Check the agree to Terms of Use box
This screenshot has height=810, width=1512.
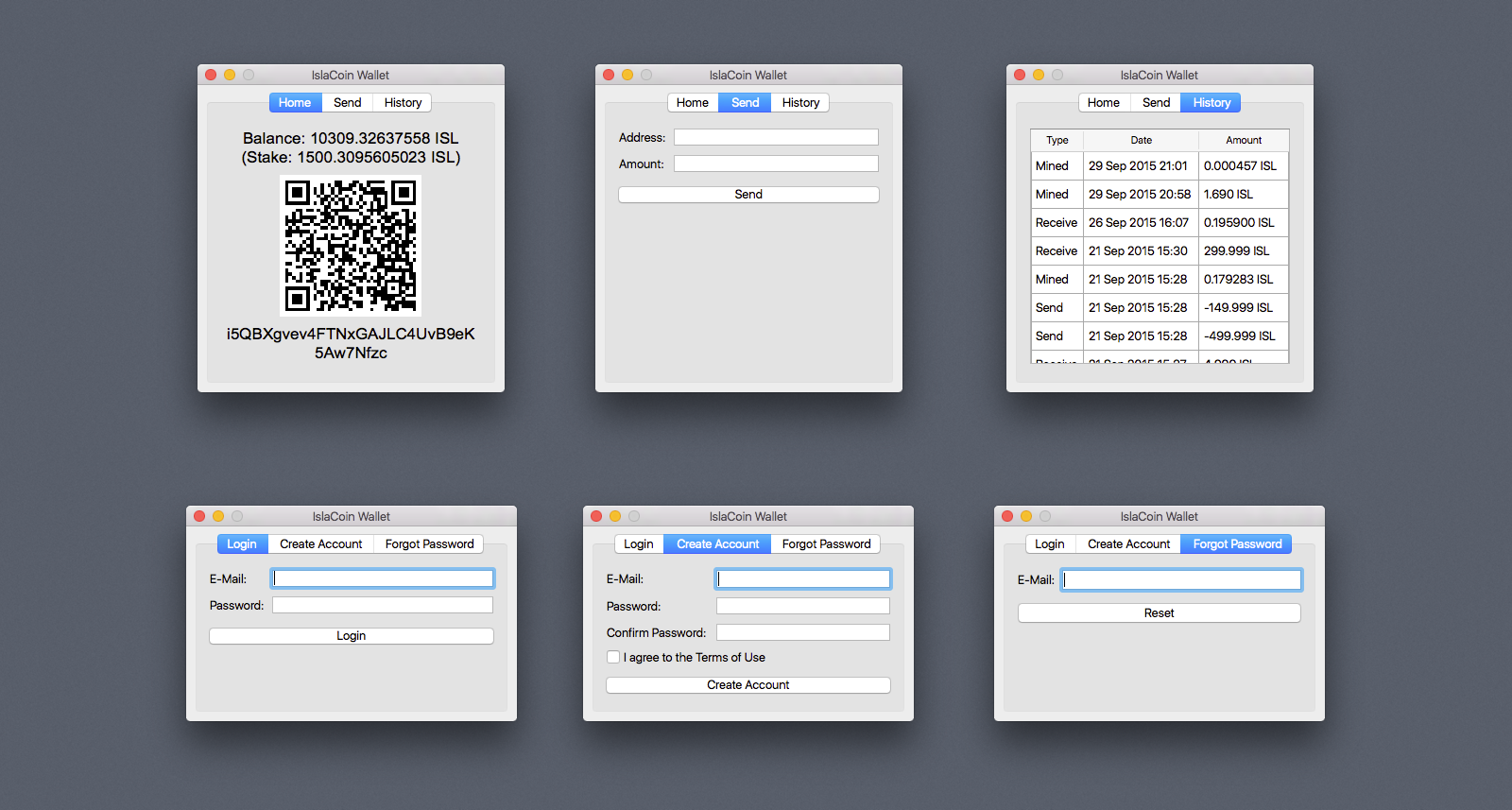coord(613,657)
